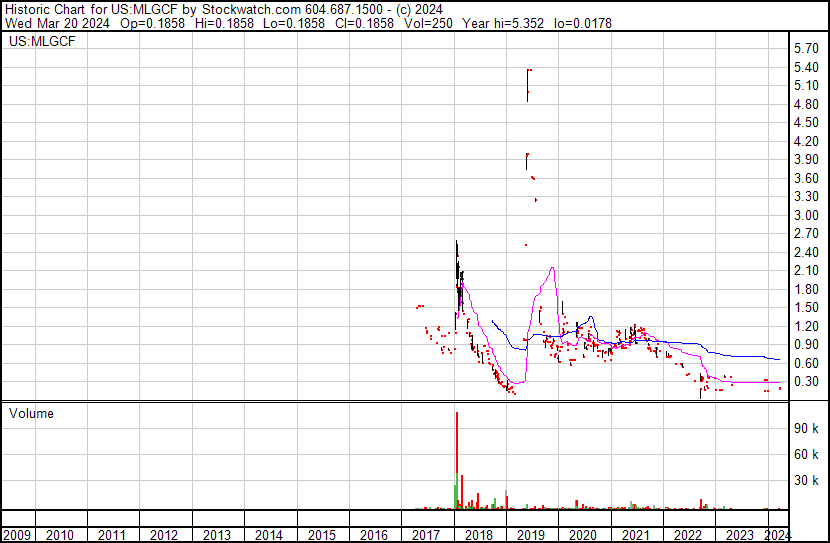
Task: Click the 2017 year label on the time axis
Action: (x=426, y=535)
